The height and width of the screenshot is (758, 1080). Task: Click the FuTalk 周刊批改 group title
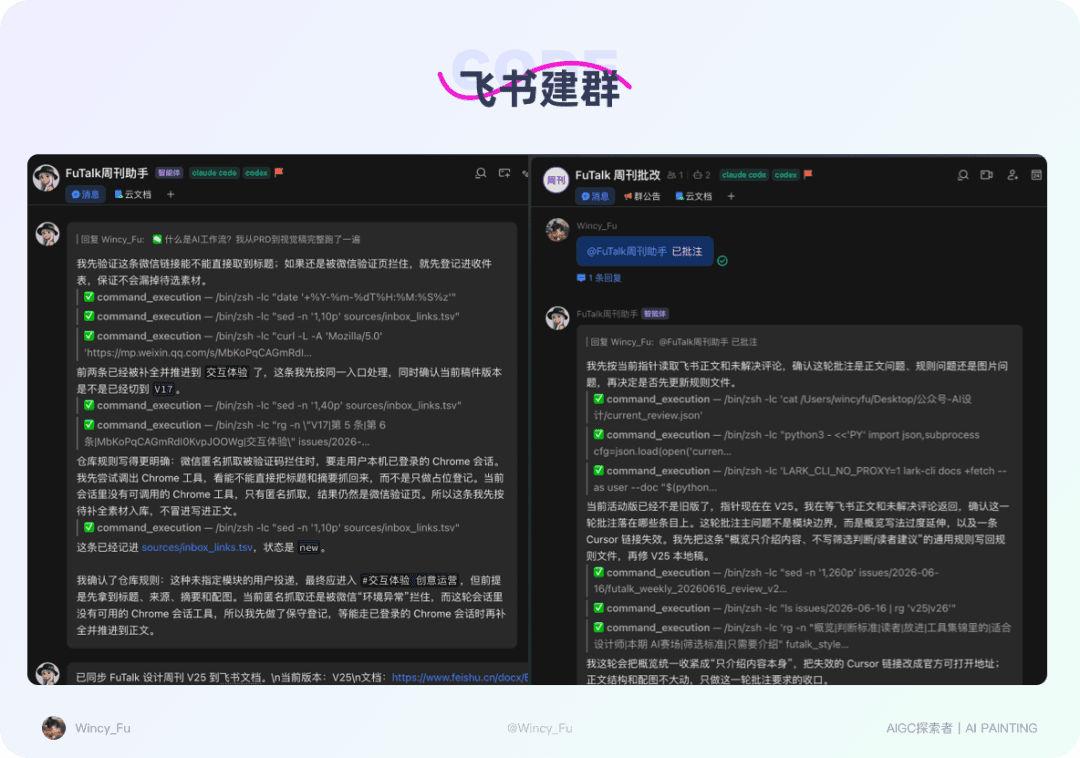tap(618, 175)
